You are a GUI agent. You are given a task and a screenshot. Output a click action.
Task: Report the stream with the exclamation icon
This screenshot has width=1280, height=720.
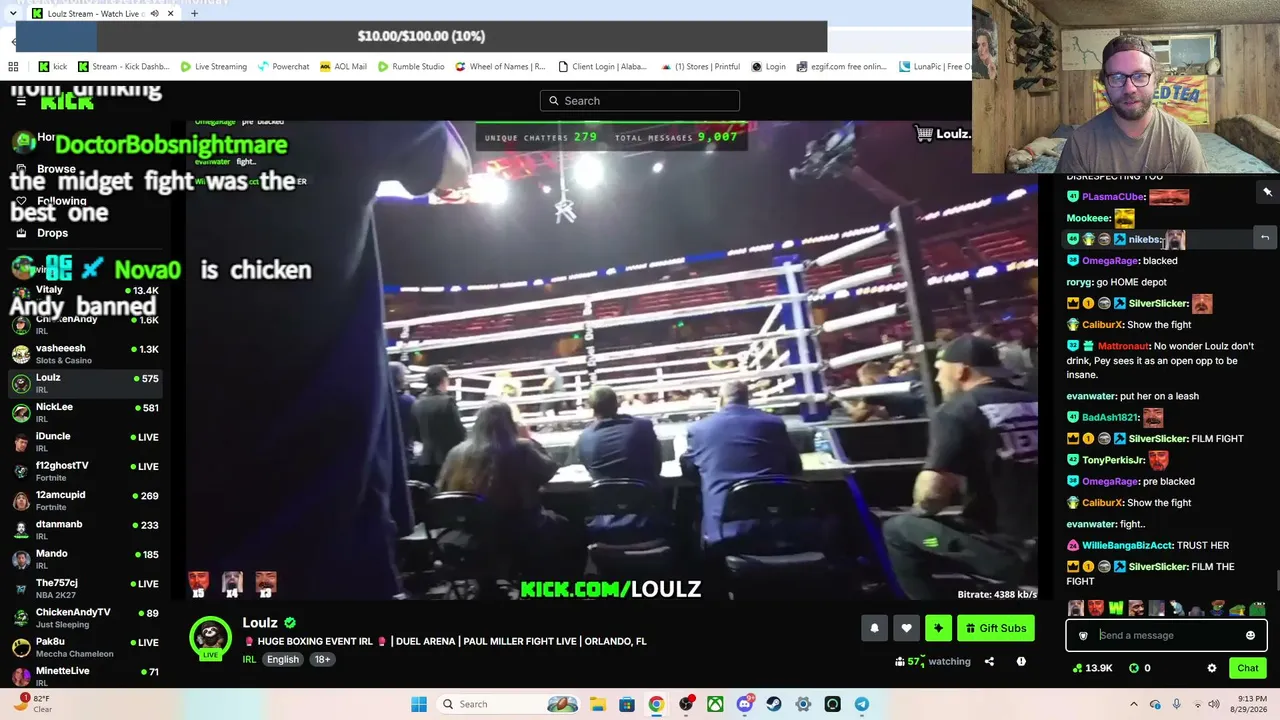coord(1021,661)
